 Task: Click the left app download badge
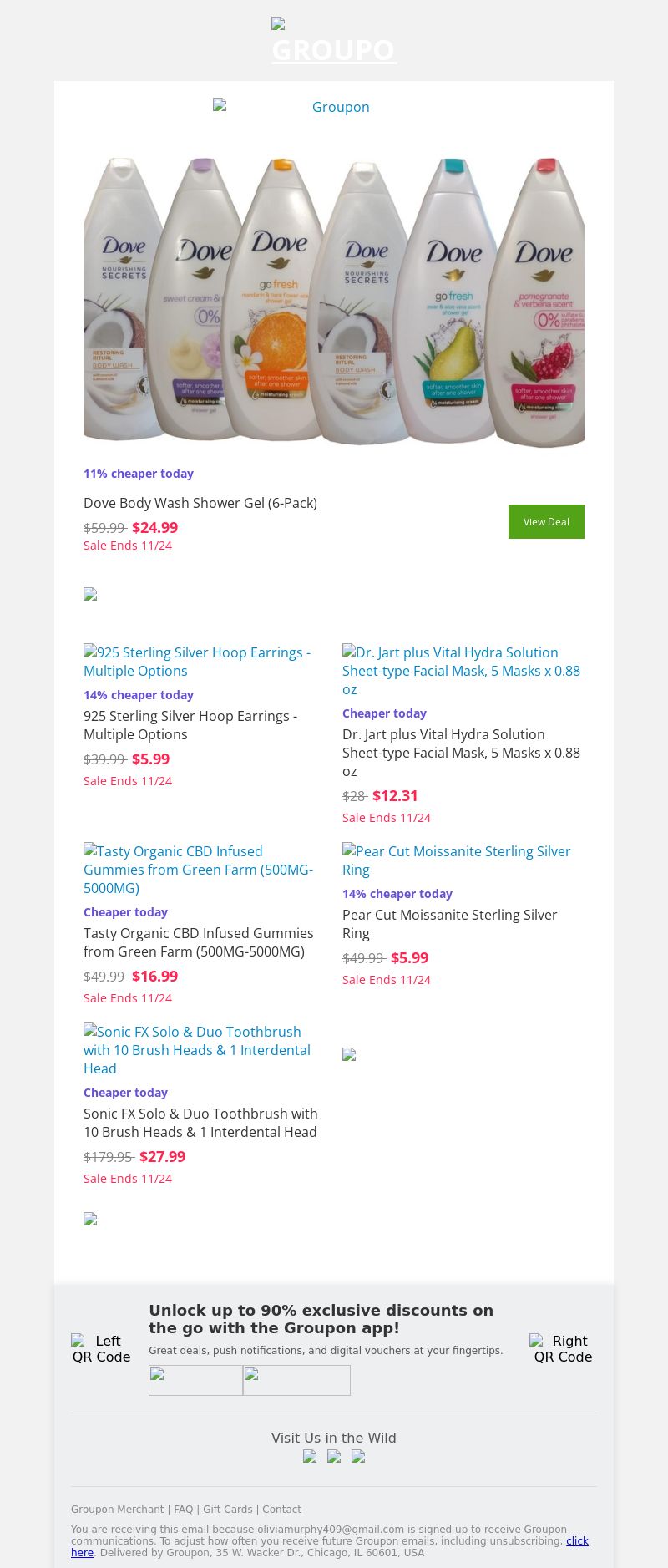195,1380
